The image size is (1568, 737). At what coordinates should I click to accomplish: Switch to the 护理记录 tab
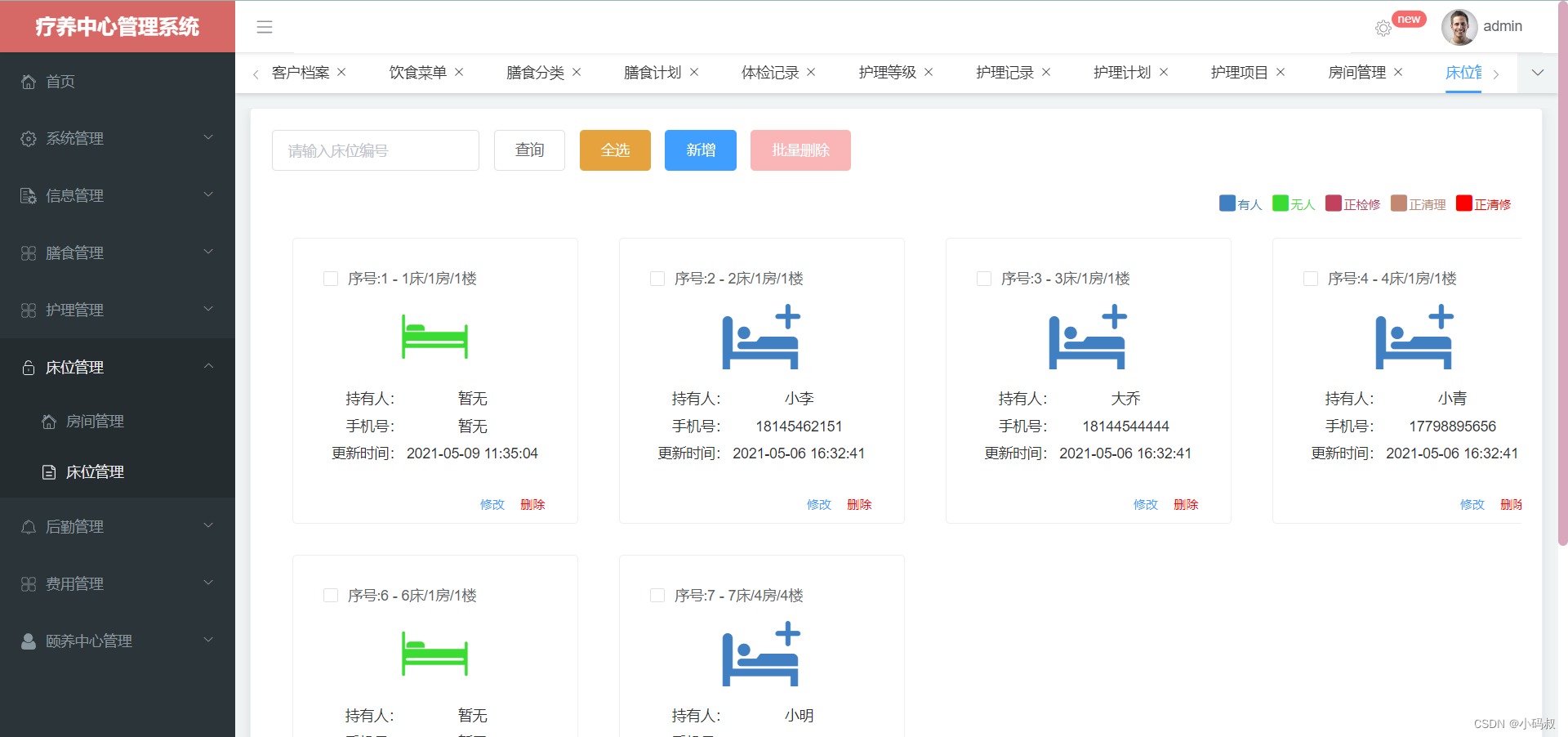click(x=1004, y=73)
